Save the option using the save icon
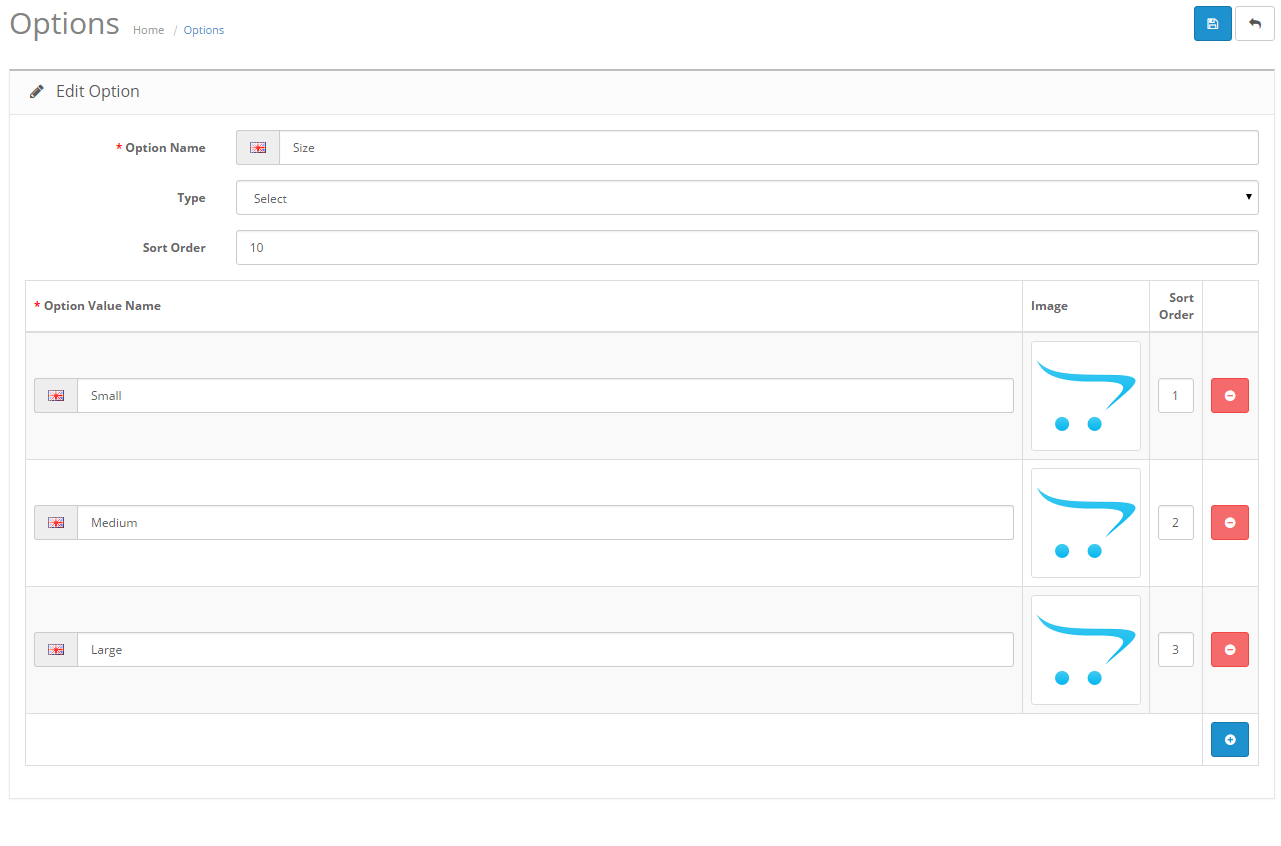 (x=1212, y=23)
